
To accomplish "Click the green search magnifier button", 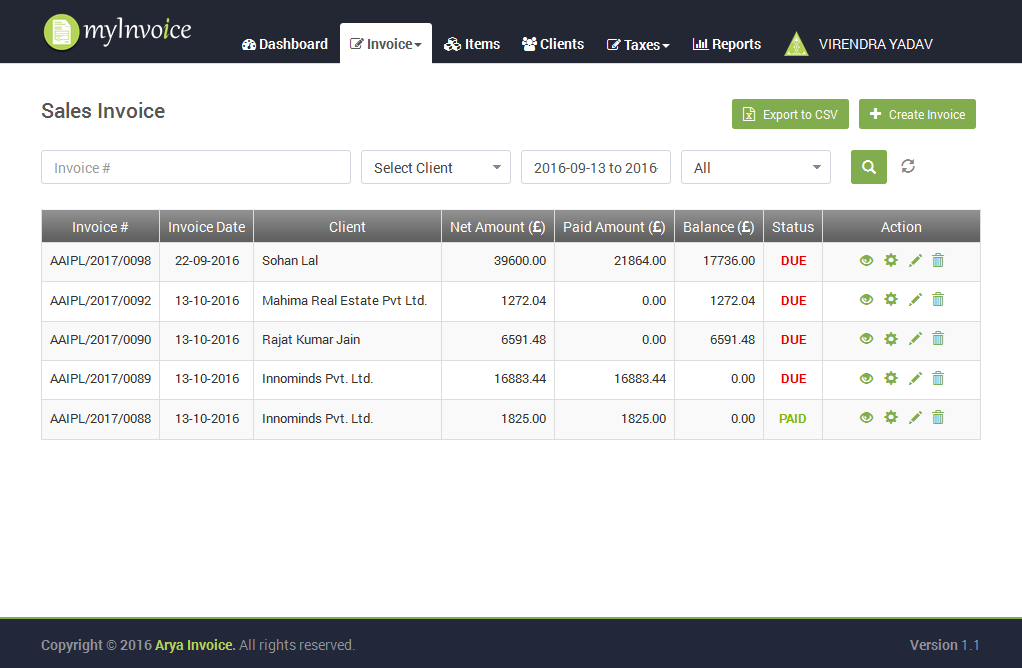I will 868,167.
